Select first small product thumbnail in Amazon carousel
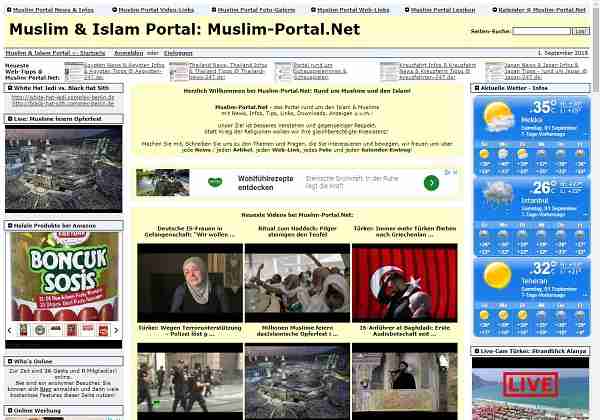Image resolution: width=600 pixels, height=420 pixels. coord(24,330)
